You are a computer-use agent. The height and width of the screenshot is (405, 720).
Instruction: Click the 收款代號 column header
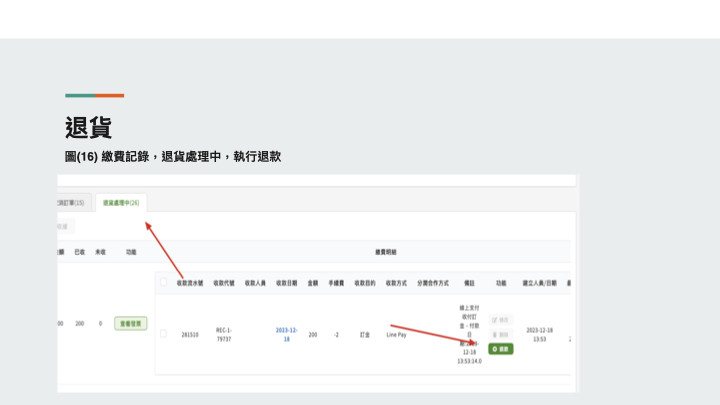coord(225,283)
